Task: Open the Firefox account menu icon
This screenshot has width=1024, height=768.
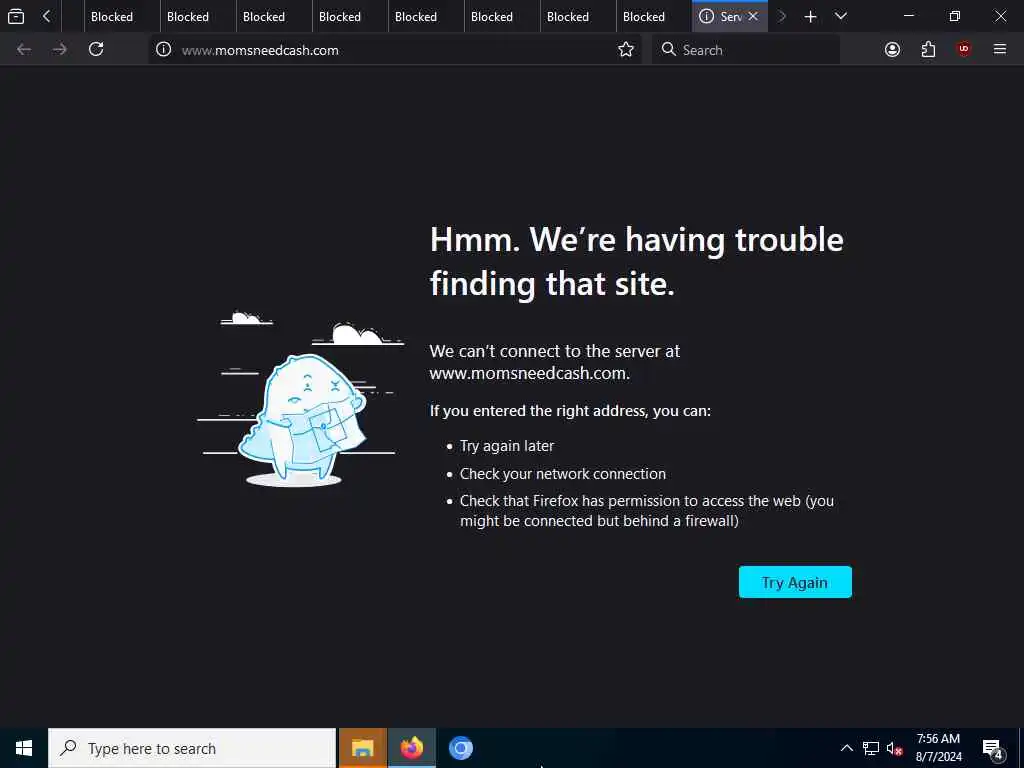Action: (x=892, y=50)
